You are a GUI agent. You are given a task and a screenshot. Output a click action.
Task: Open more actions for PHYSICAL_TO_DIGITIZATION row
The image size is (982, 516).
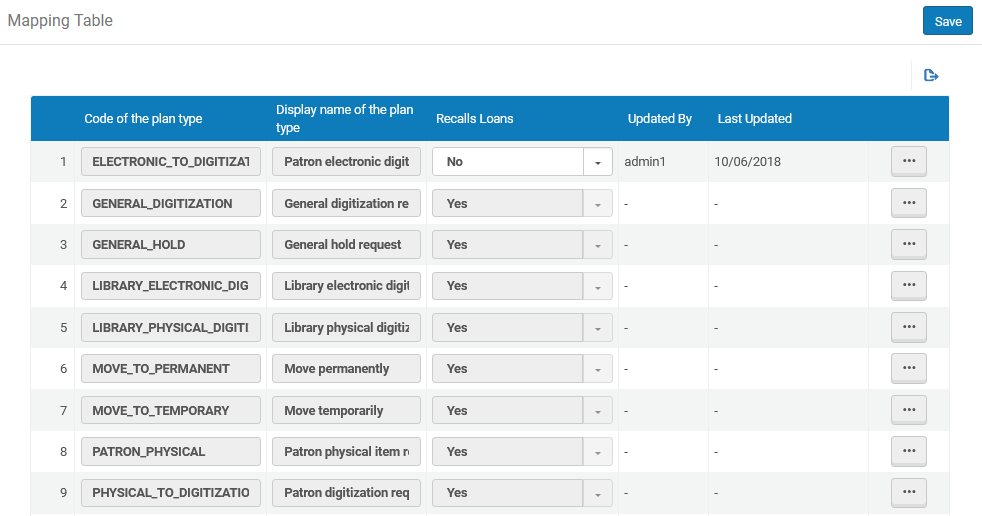point(908,493)
